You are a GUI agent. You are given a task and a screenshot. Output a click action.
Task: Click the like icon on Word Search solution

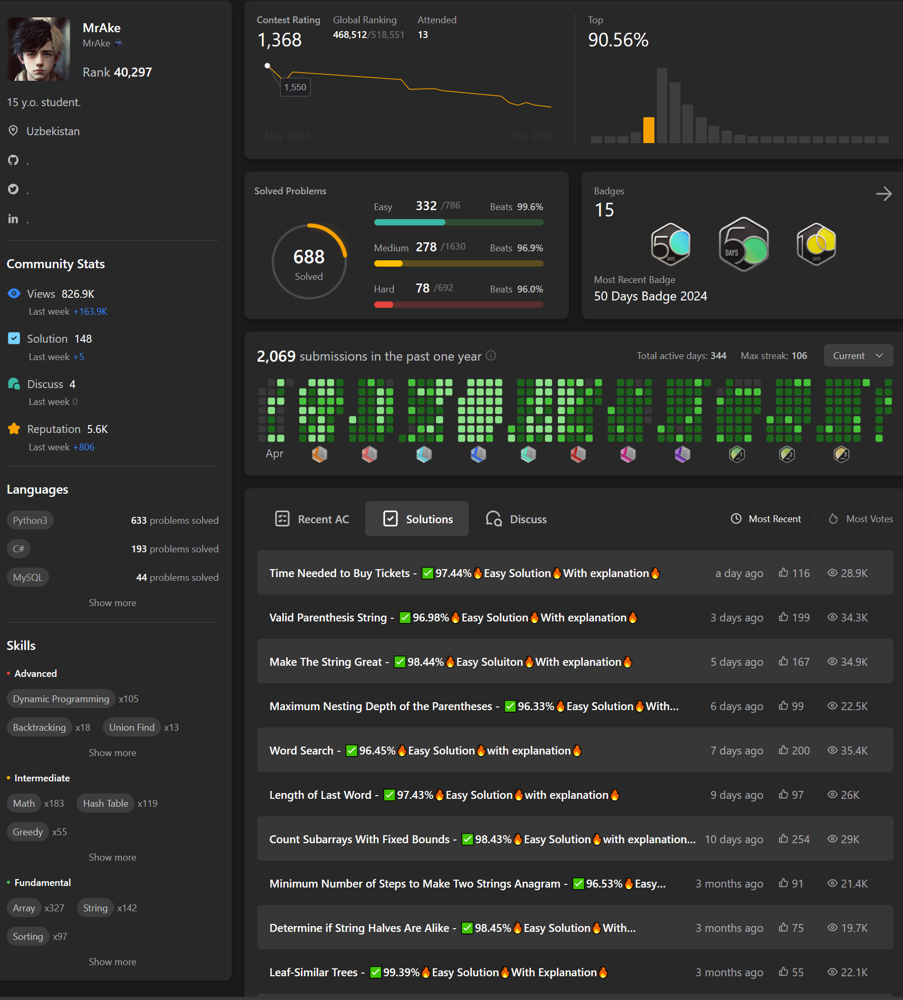(x=783, y=750)
